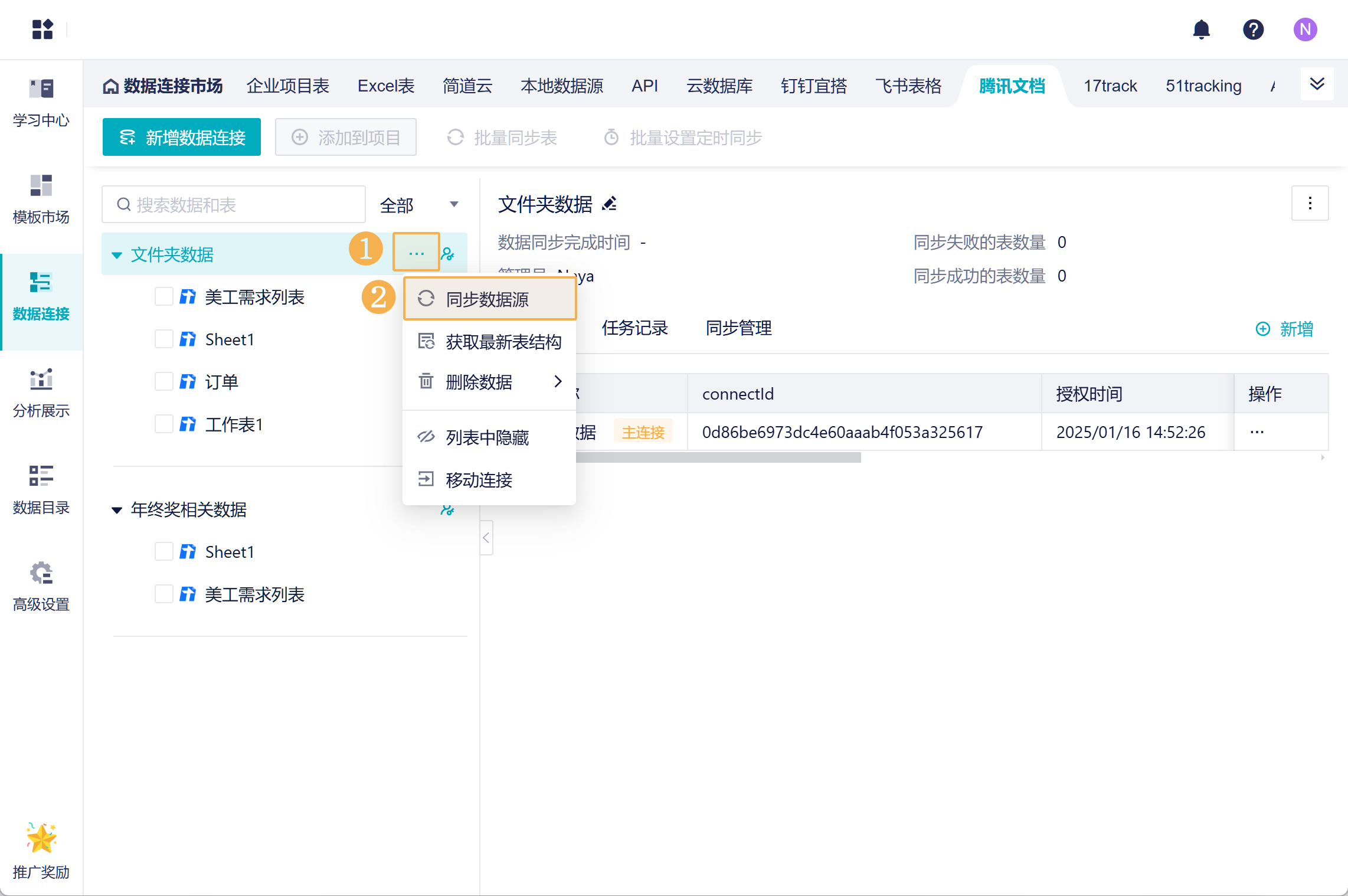Click the edit pencil next to 文件夹数据 title
Image resolution: width=1348 pixels, height=896 pixels.
pos(610,204)
